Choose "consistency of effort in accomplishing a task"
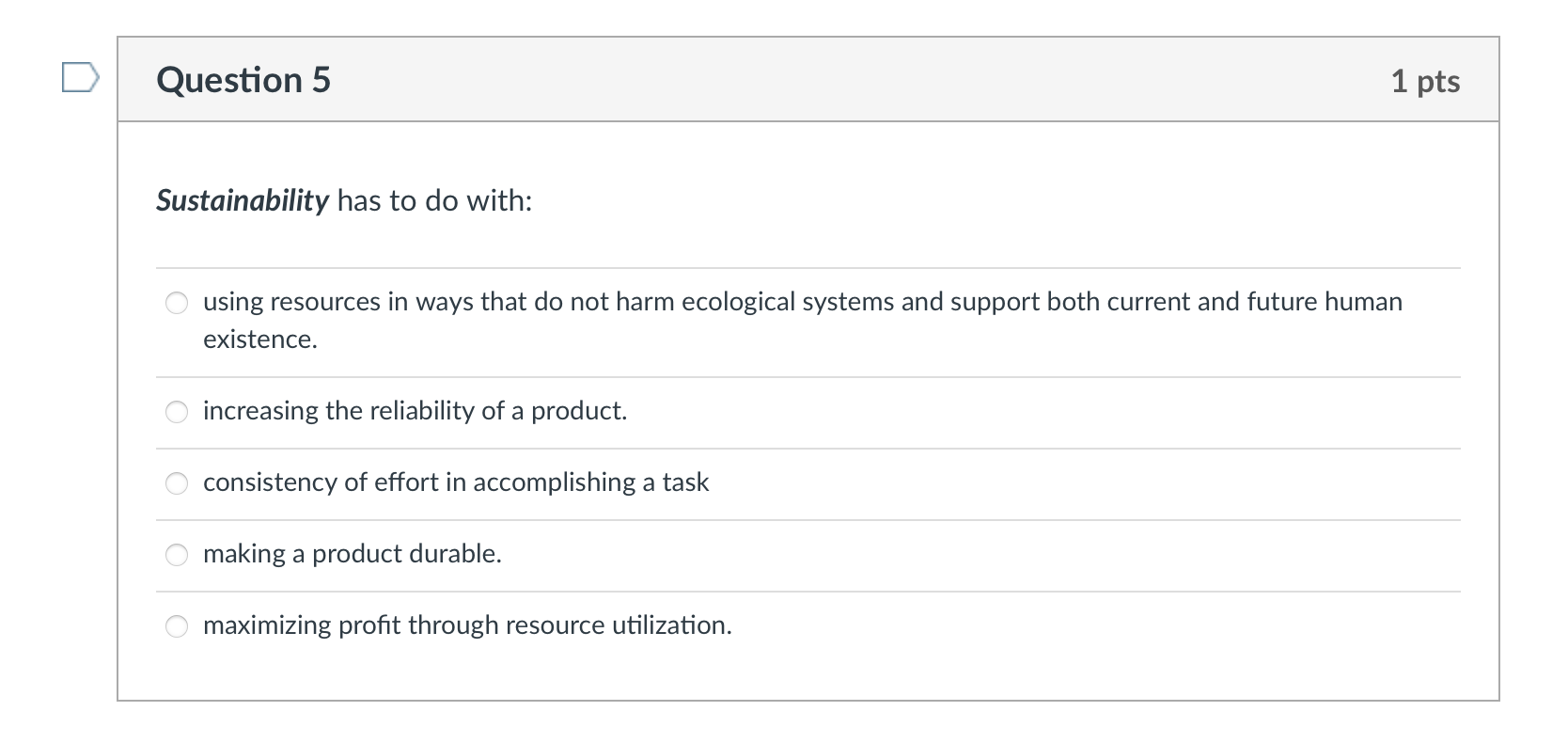Screen dimensions: 1568x743 176,482
